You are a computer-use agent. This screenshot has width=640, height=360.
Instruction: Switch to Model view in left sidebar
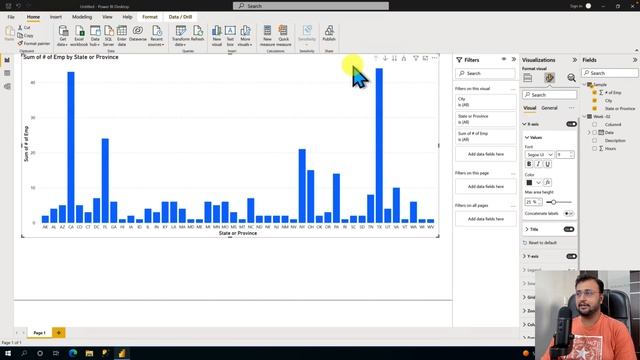point(7,87)
